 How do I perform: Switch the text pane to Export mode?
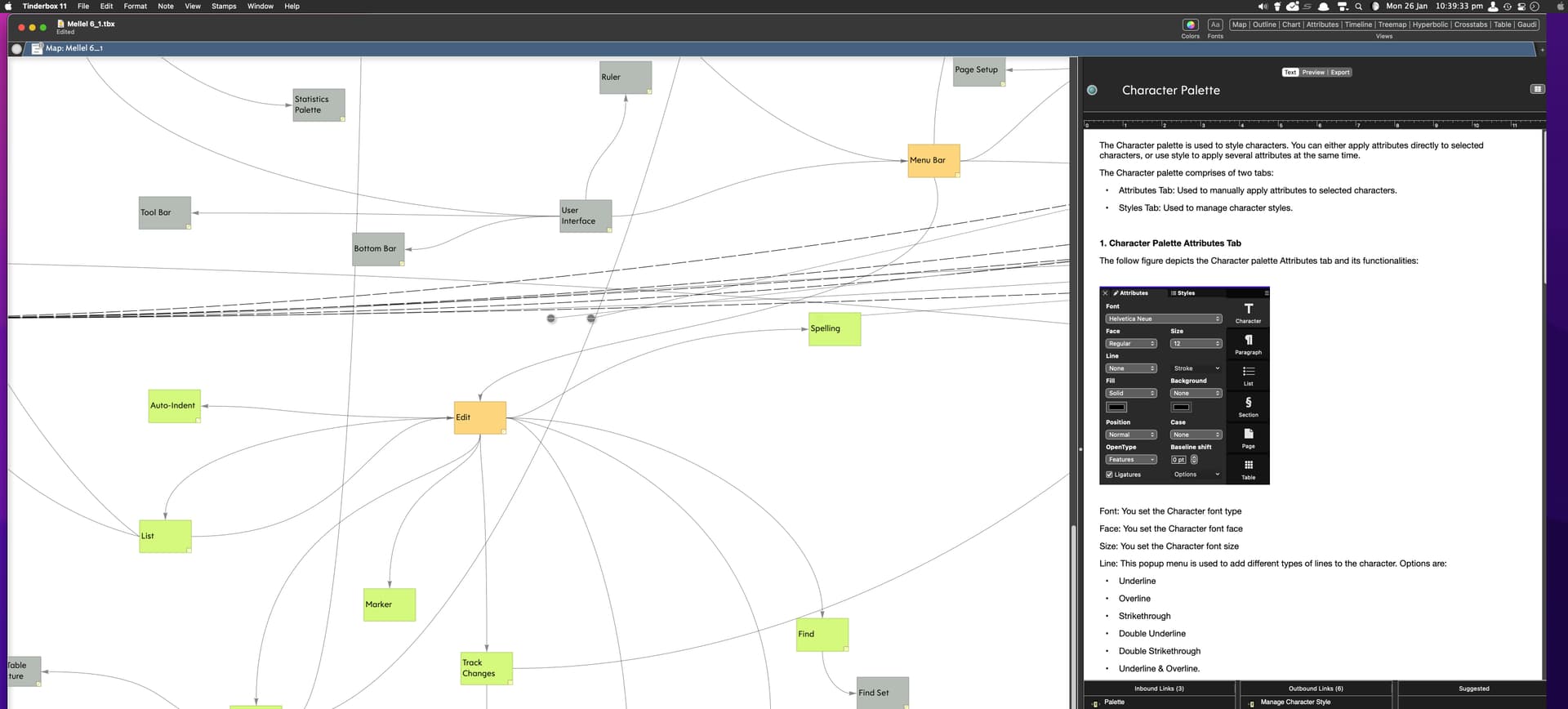(1340, 73)
